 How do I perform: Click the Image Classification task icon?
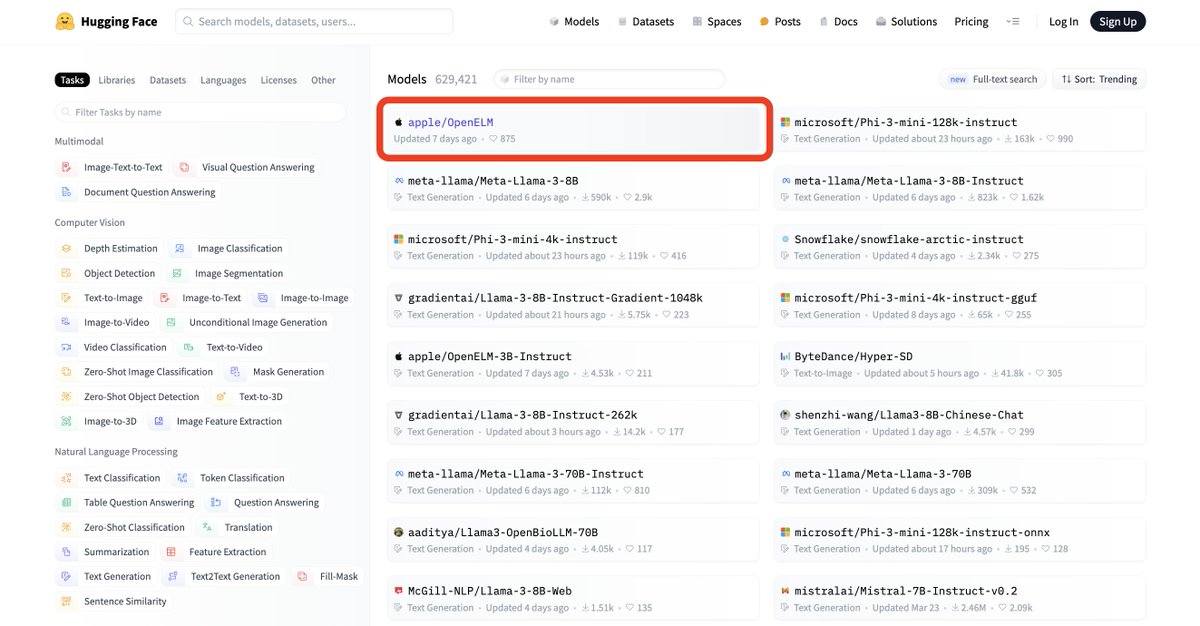click(180, 248)
